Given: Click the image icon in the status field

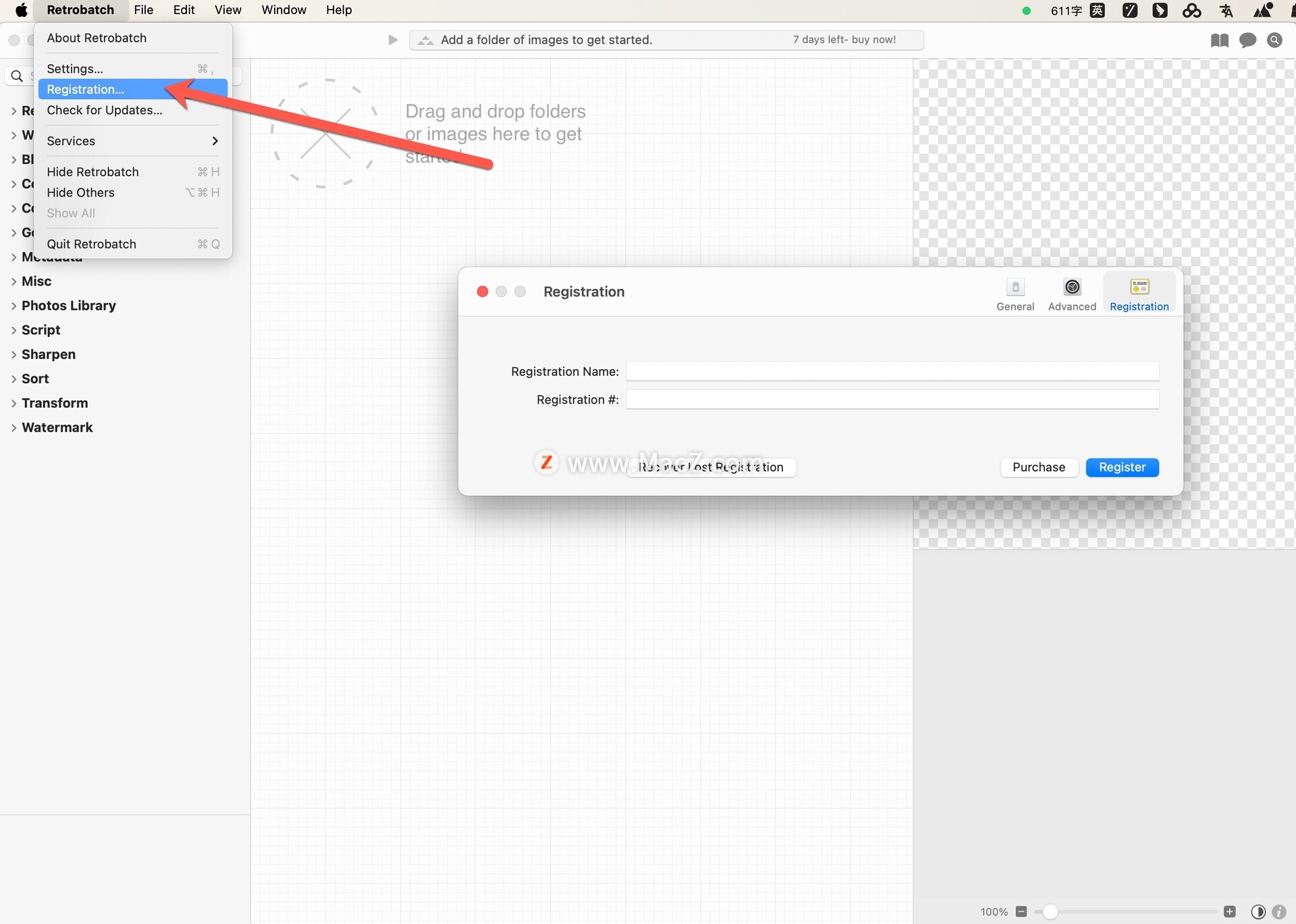Looking at the screenshot, I should [425, 40].
